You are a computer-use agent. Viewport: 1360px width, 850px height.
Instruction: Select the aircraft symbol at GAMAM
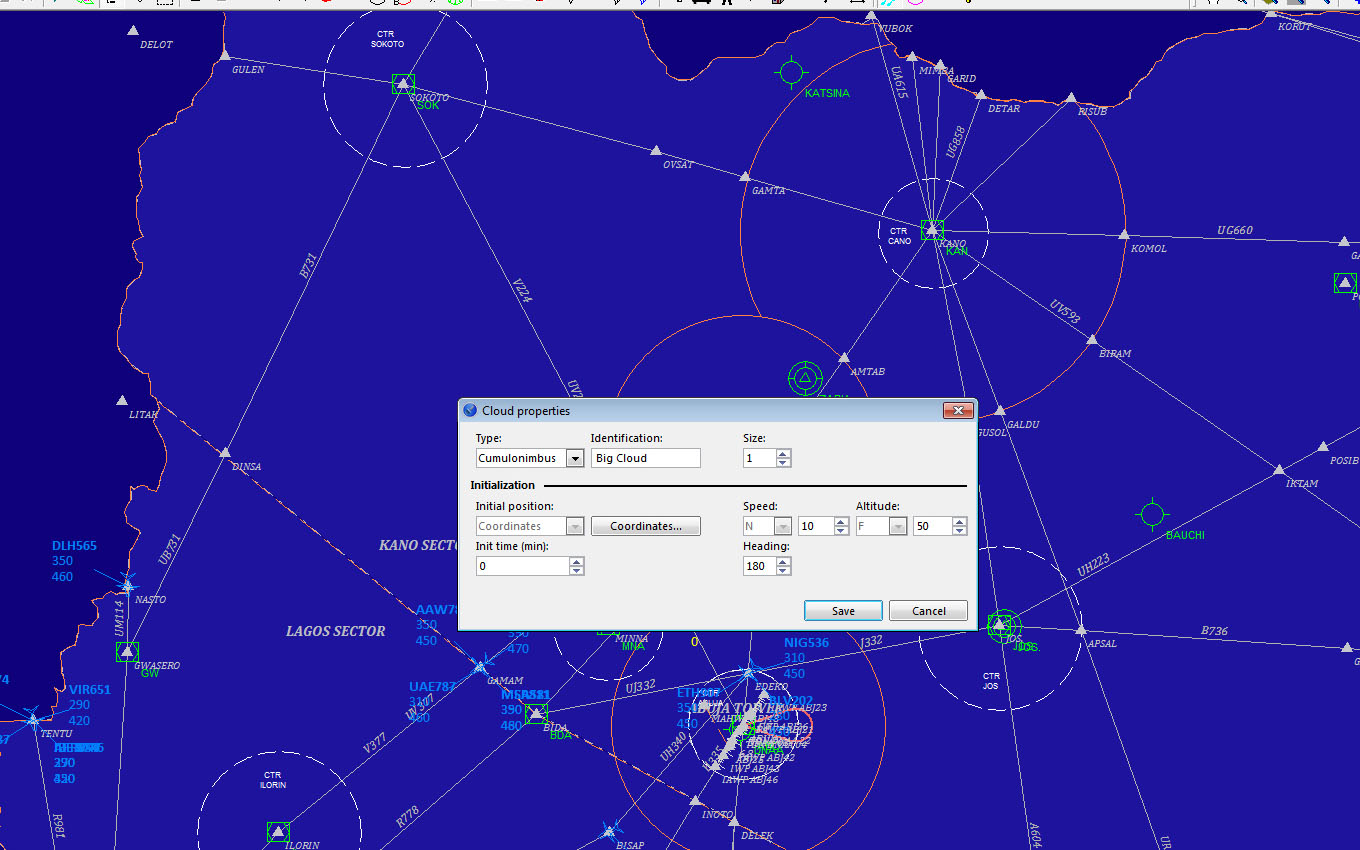click(x=479, y=667)
